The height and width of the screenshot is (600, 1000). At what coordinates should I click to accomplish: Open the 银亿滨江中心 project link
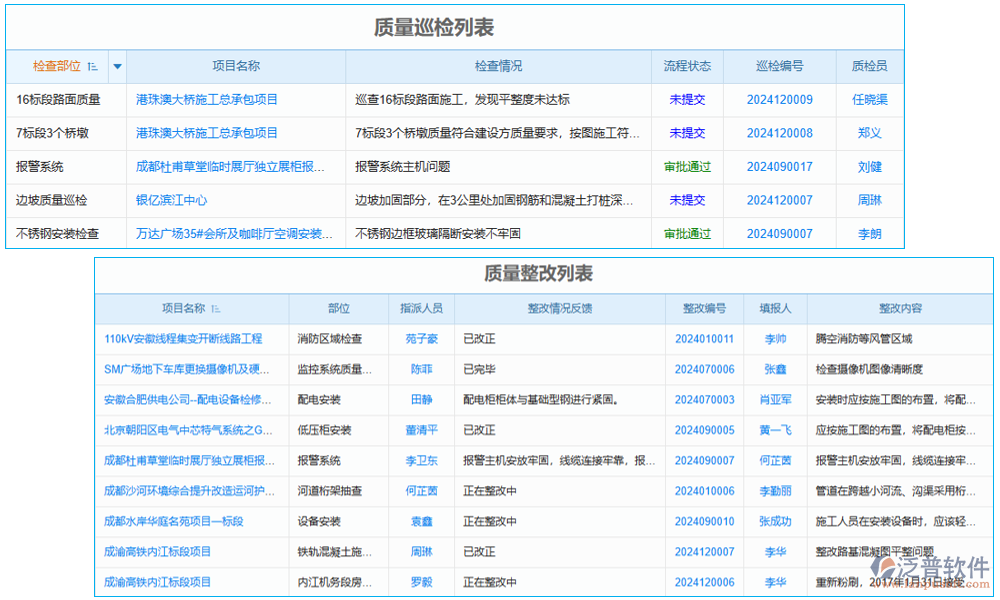(x=172, y=200)
